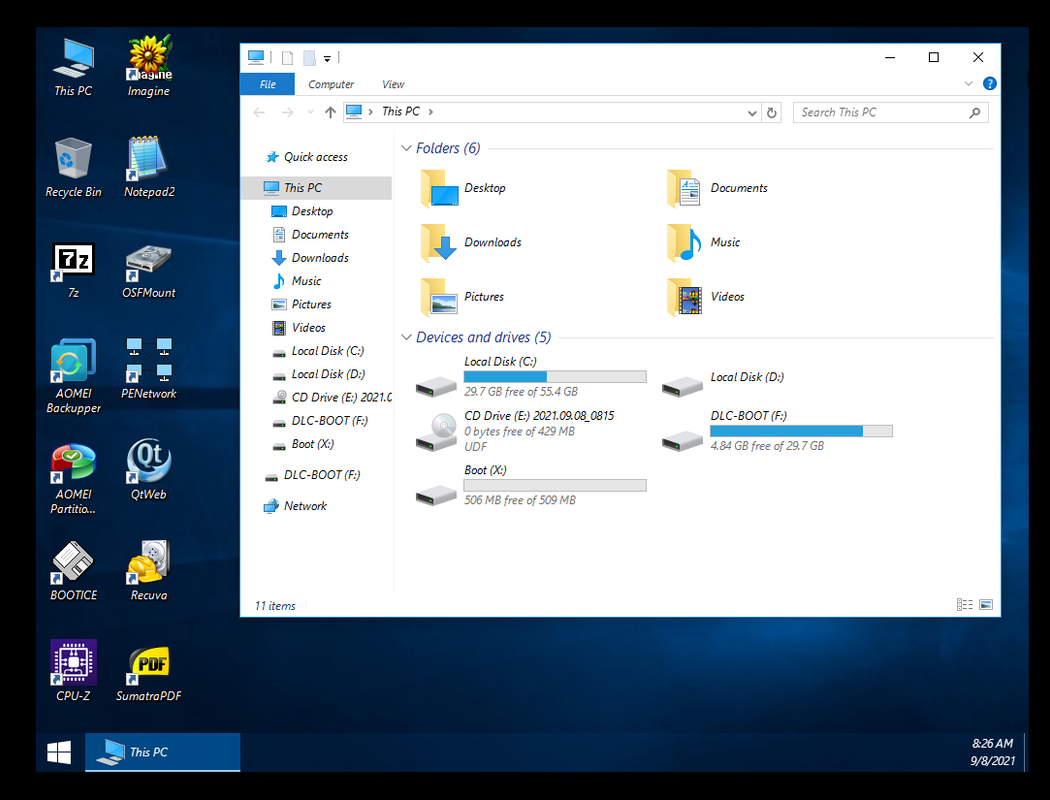Click the Properties icon in quick access toolbar
Viewport: 1050px width, 800px height.
[287, 58]
